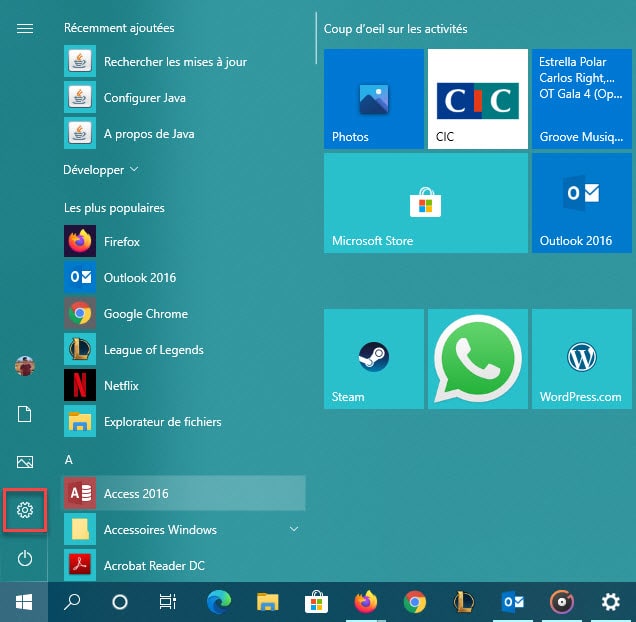636x622 pixels.
Task: Click the 'Les plus populaires' heading
Action: click(114, 208)
